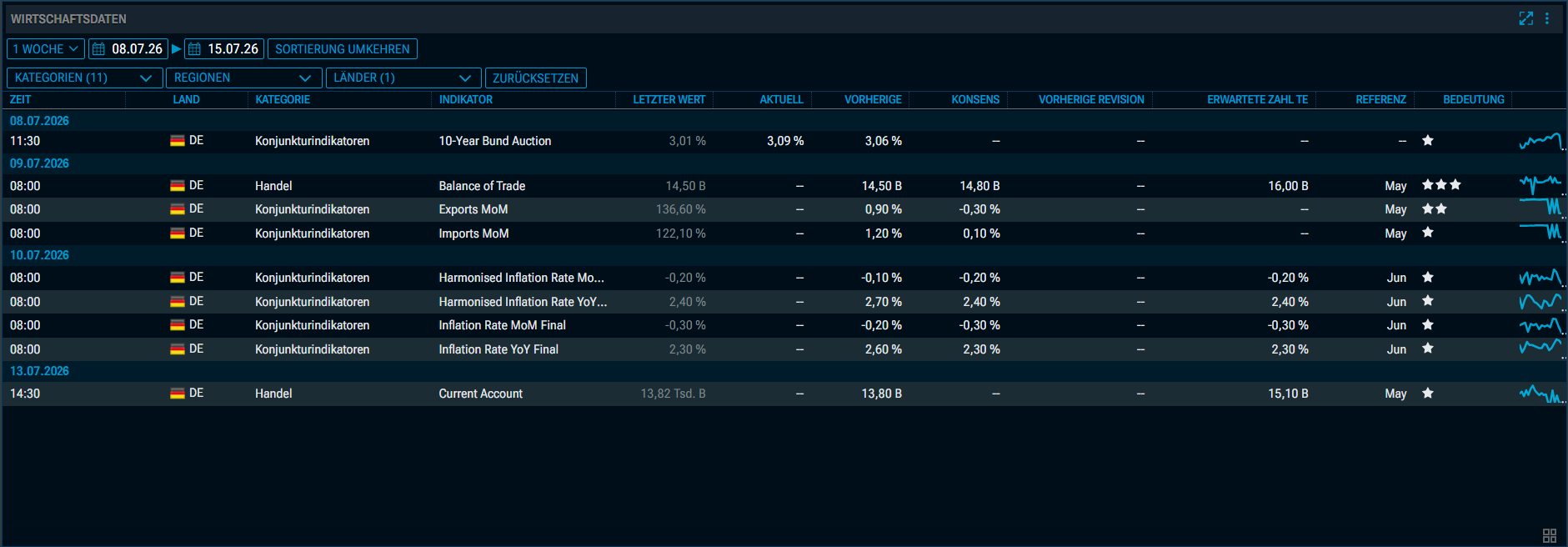Open the panel's three-dot options menu
The image size is (1568, 547).
click(x=1547, y=18)
